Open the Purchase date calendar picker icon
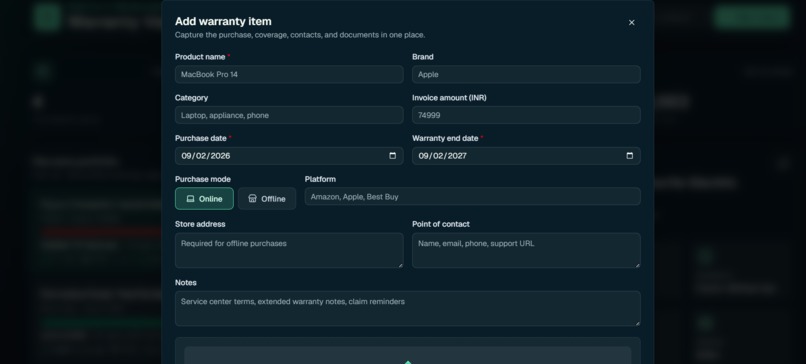This screenshot has width=806, height=364. click(393, 156)
